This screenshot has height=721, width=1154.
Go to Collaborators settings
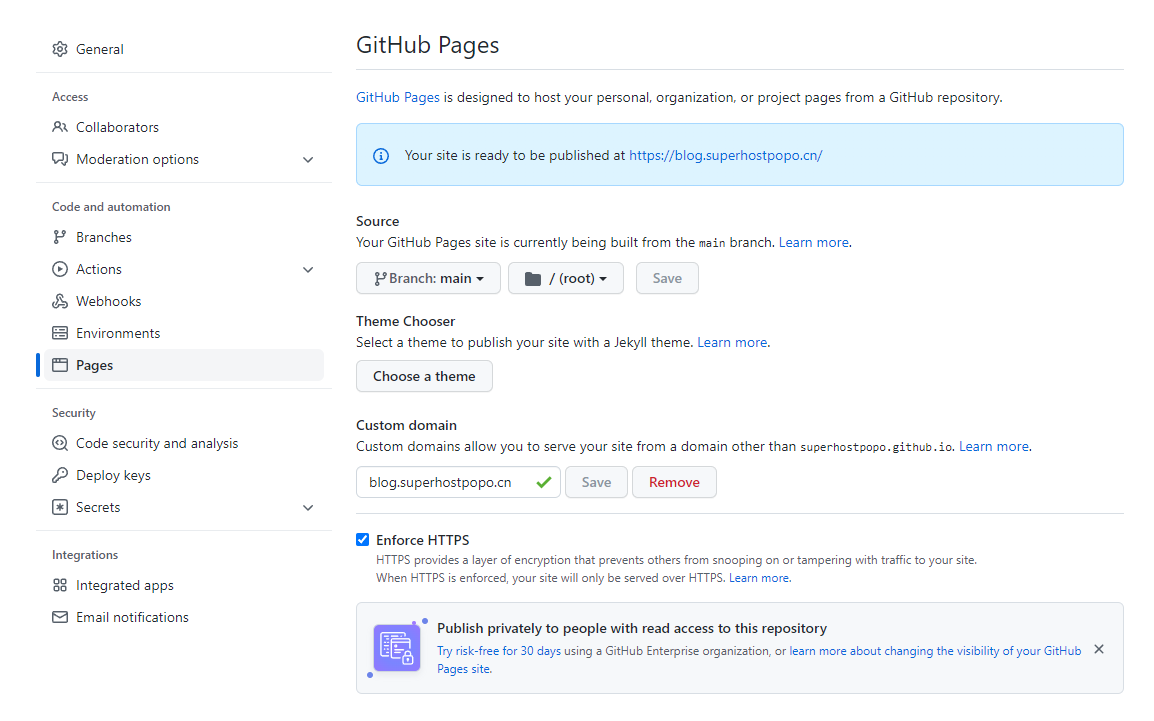click(x=184, y=127)
